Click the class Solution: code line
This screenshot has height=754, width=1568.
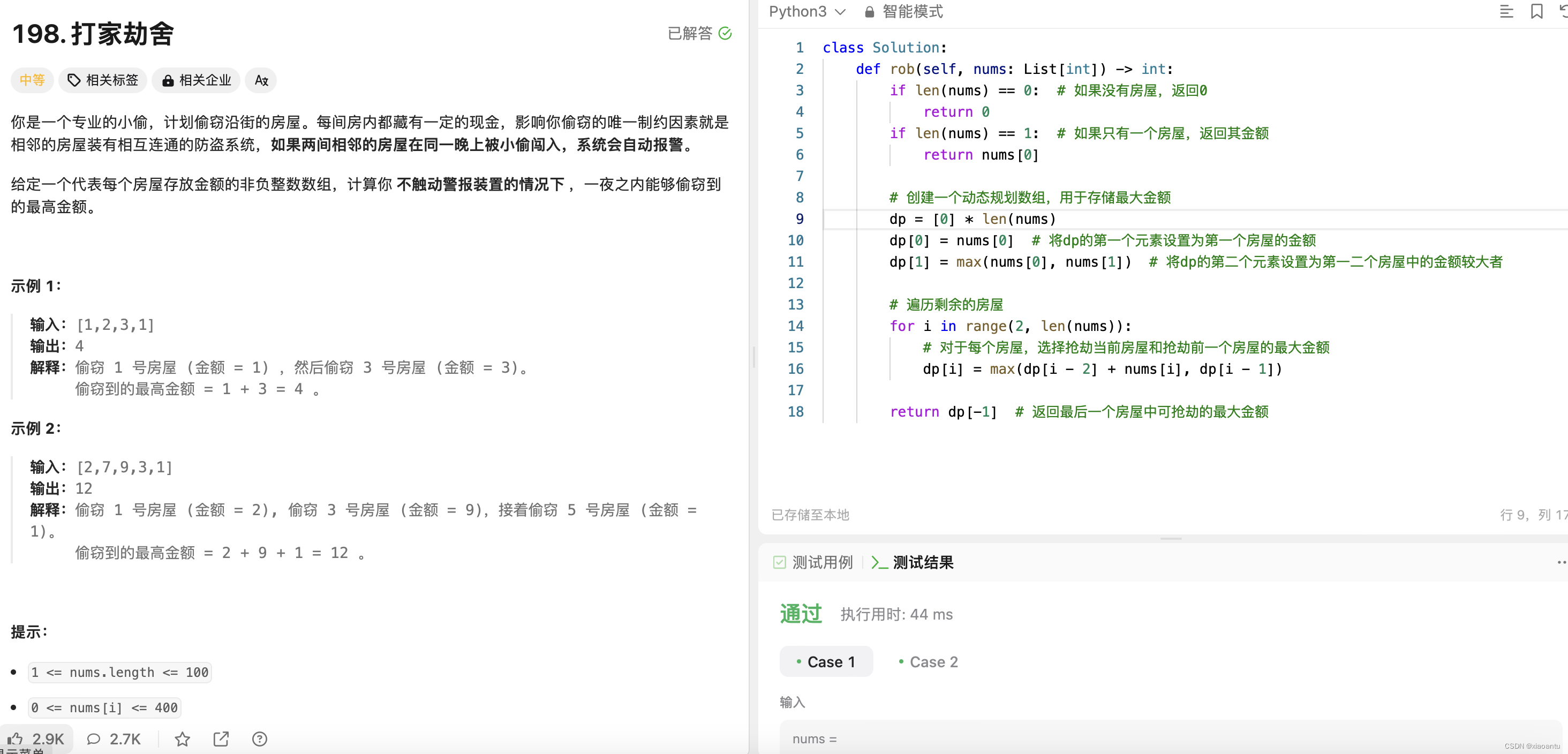(885, 48)
